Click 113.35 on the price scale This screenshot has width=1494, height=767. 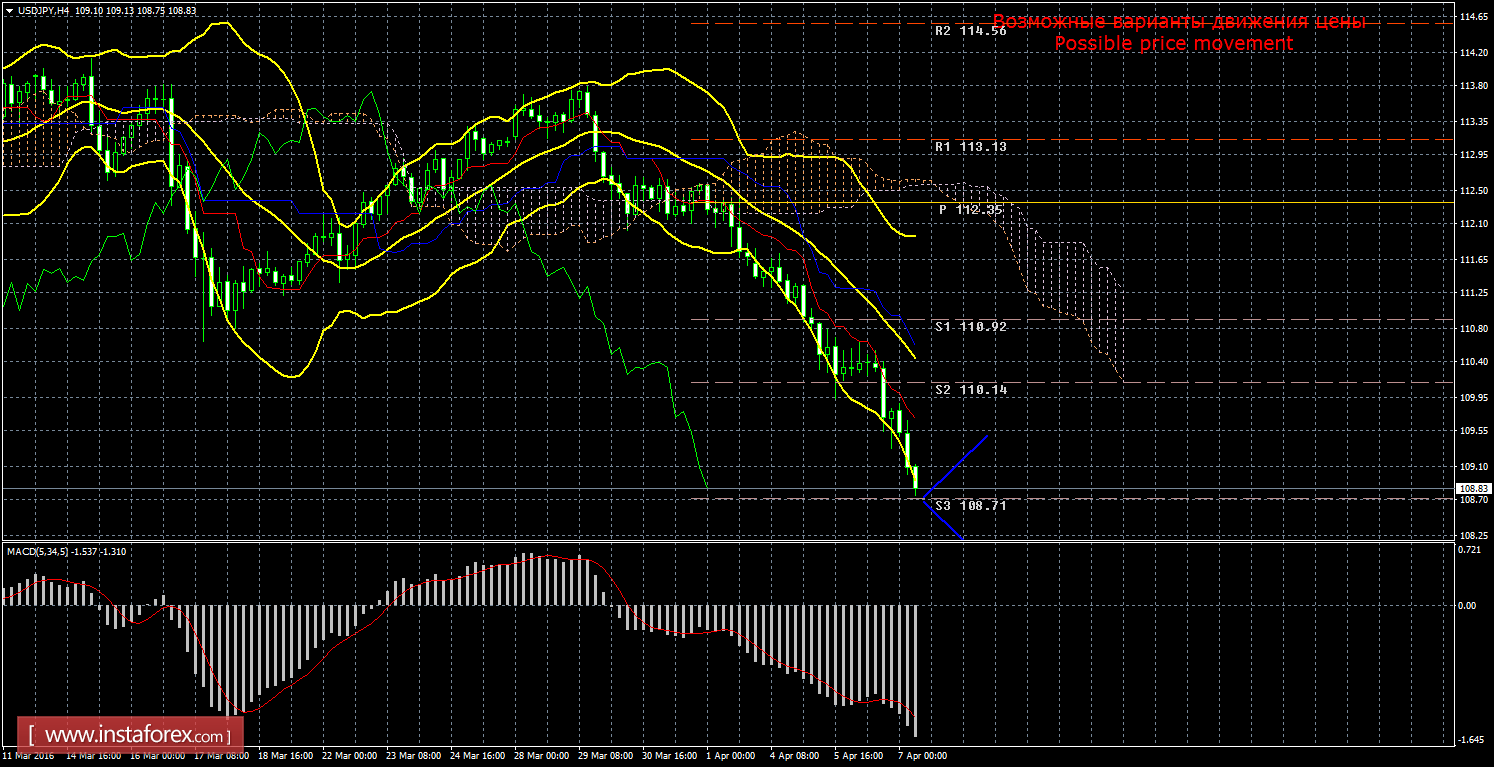(x=1472, y=121)
